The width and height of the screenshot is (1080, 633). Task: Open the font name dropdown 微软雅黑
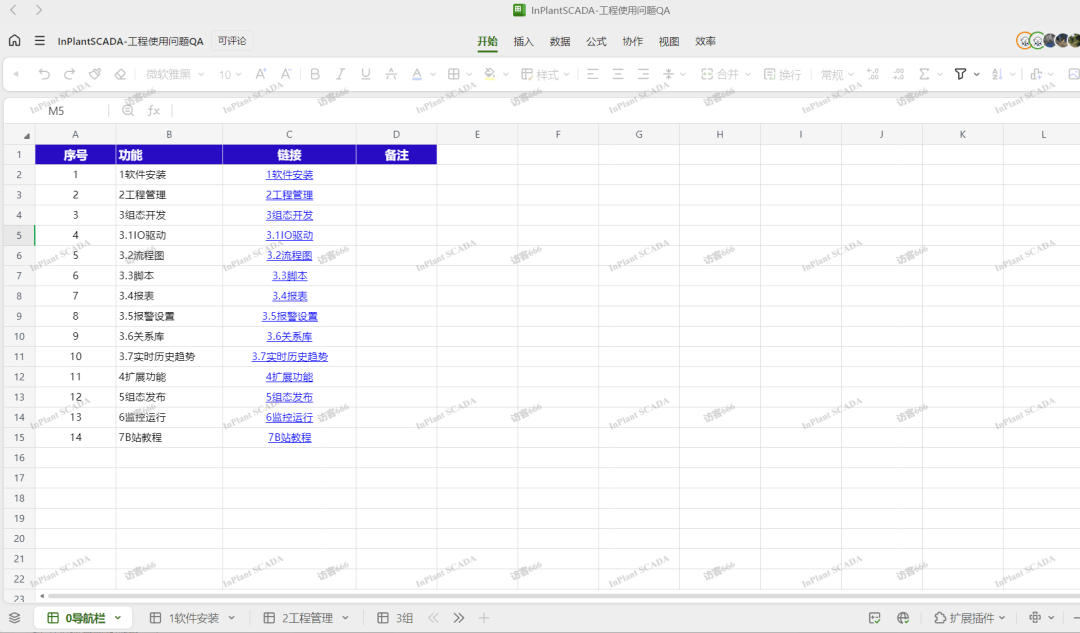pos(175,74)
